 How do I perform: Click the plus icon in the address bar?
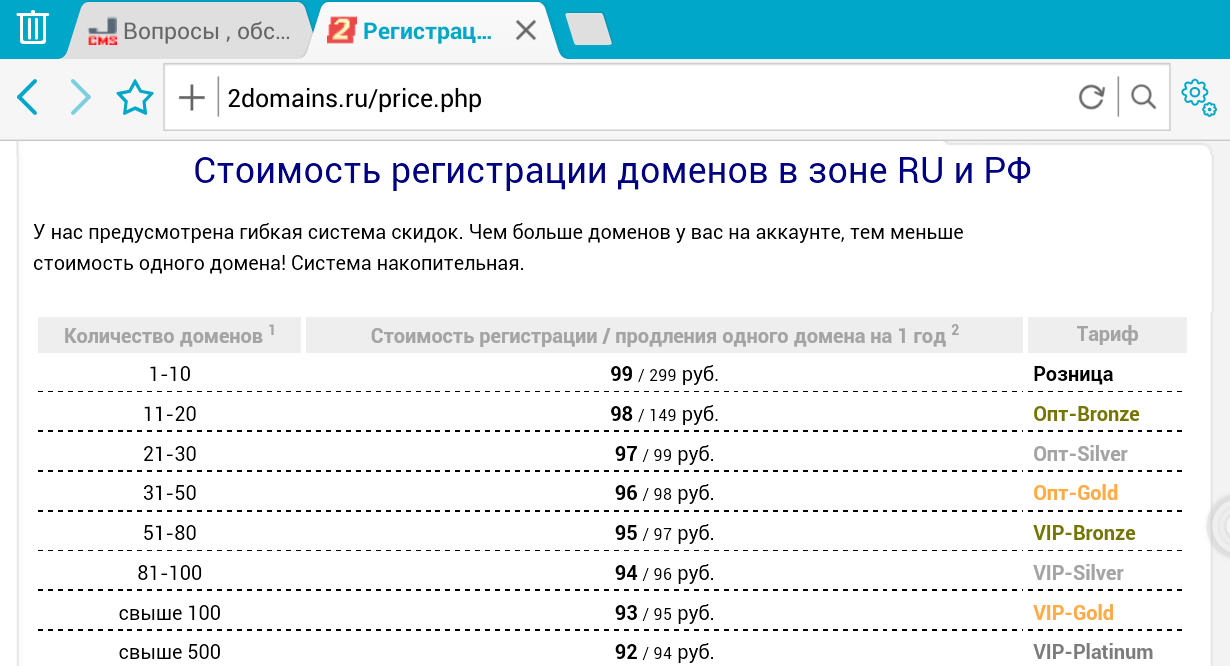[x=190, y=97]
